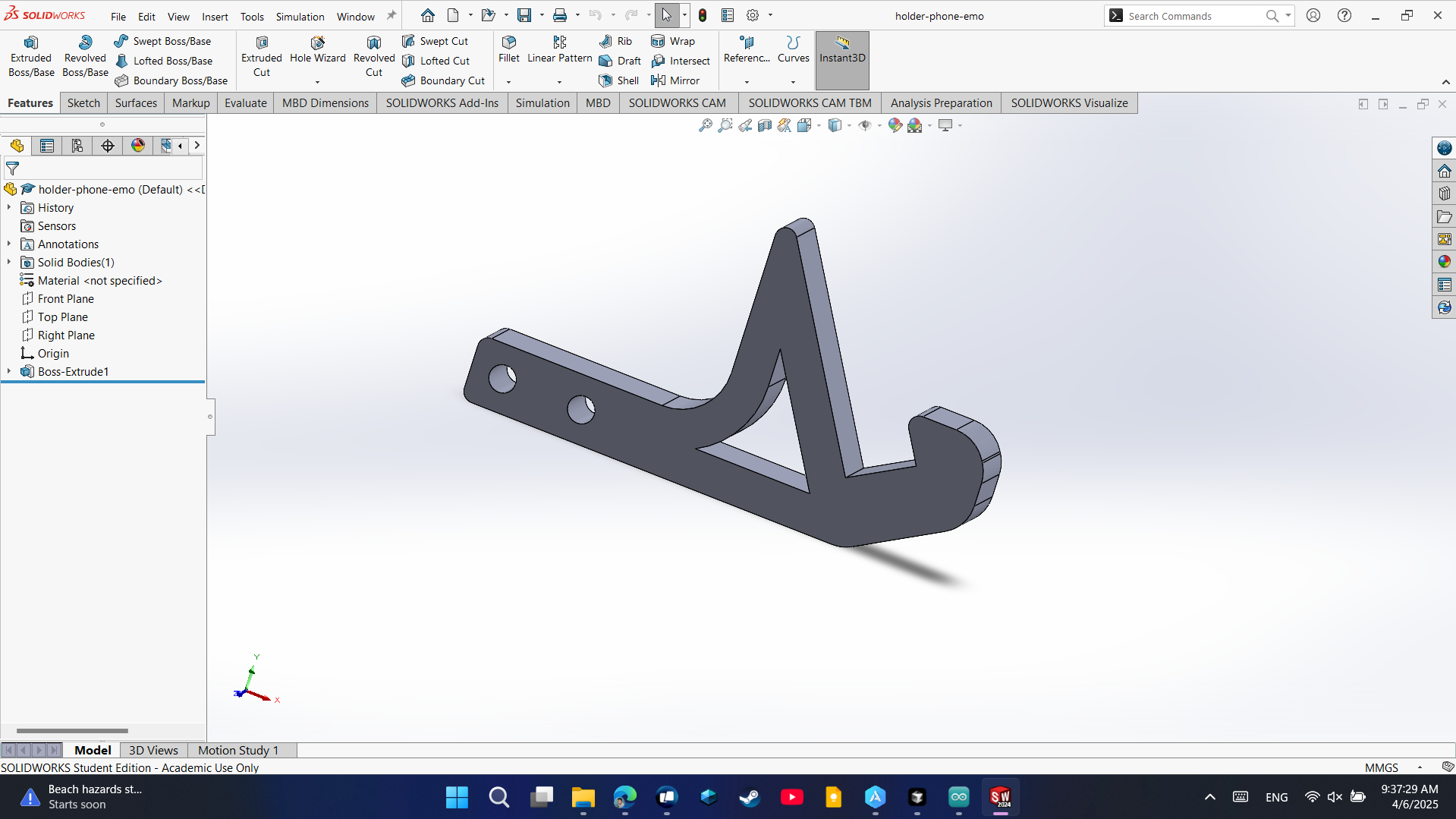Activate the Shell tool
The width and height of the screenshot is (1456, 819).
click(618, 80)
